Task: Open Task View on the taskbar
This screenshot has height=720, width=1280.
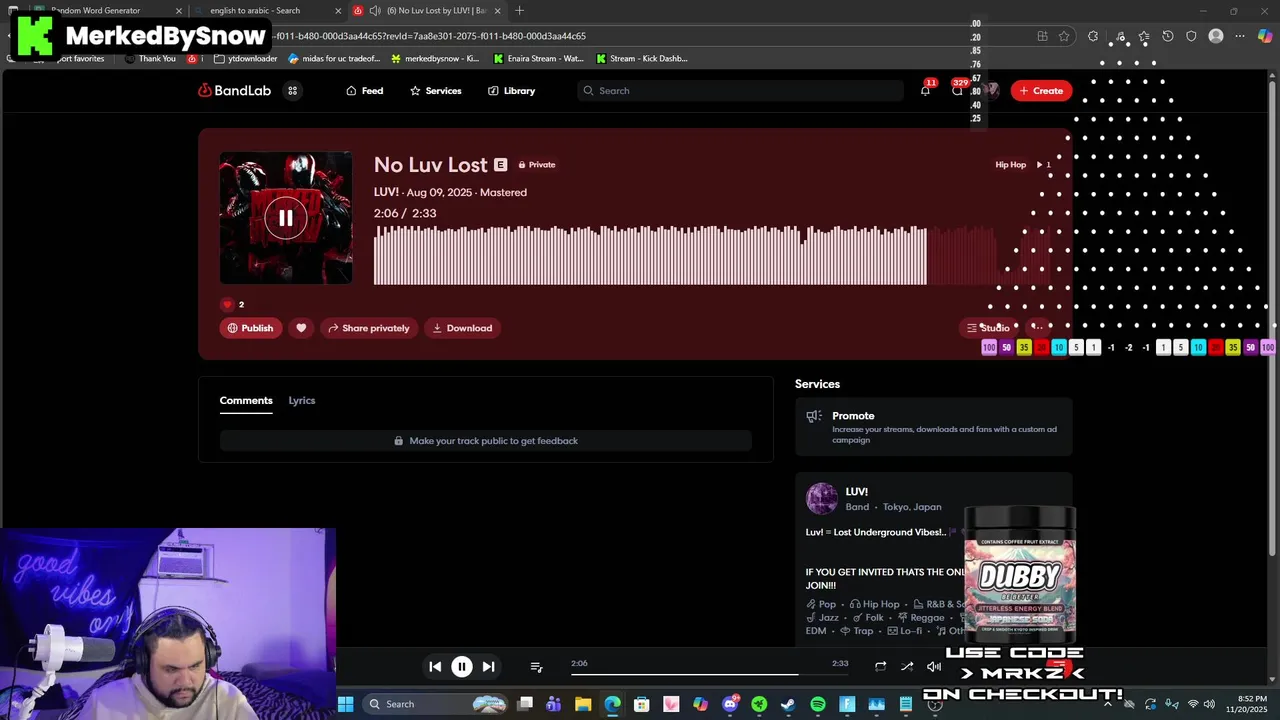Action: (525, 704)
